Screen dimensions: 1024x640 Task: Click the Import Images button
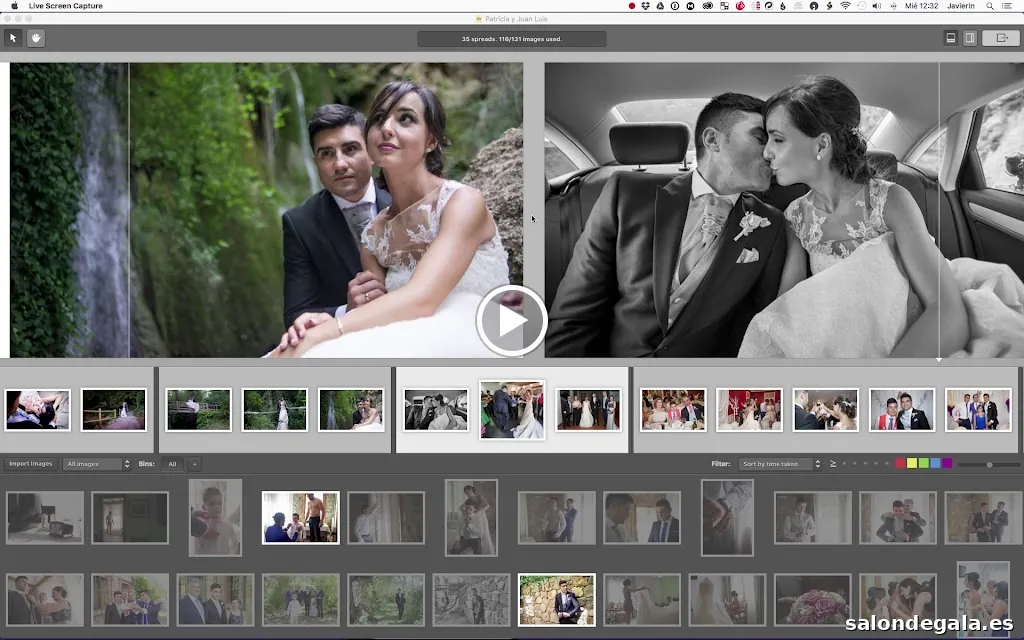click(x=30, y=464)
